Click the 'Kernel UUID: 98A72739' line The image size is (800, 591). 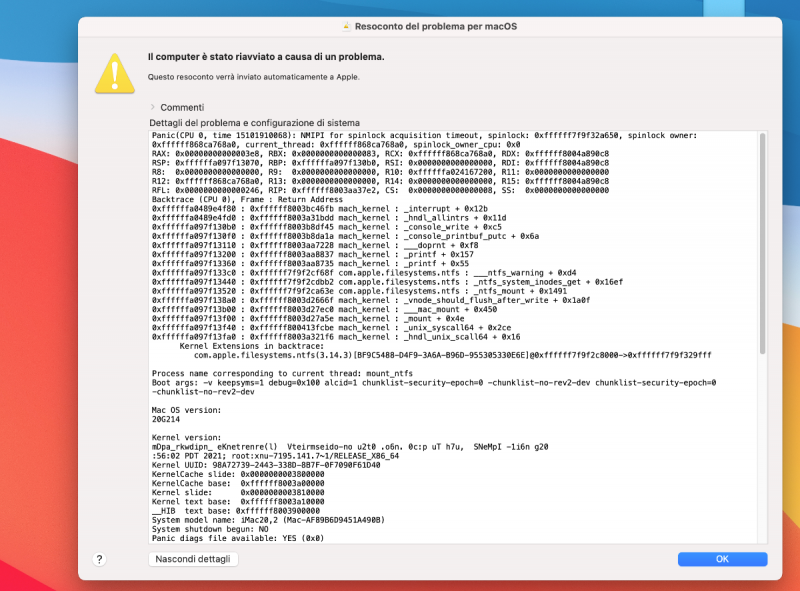tap(266, 465)
